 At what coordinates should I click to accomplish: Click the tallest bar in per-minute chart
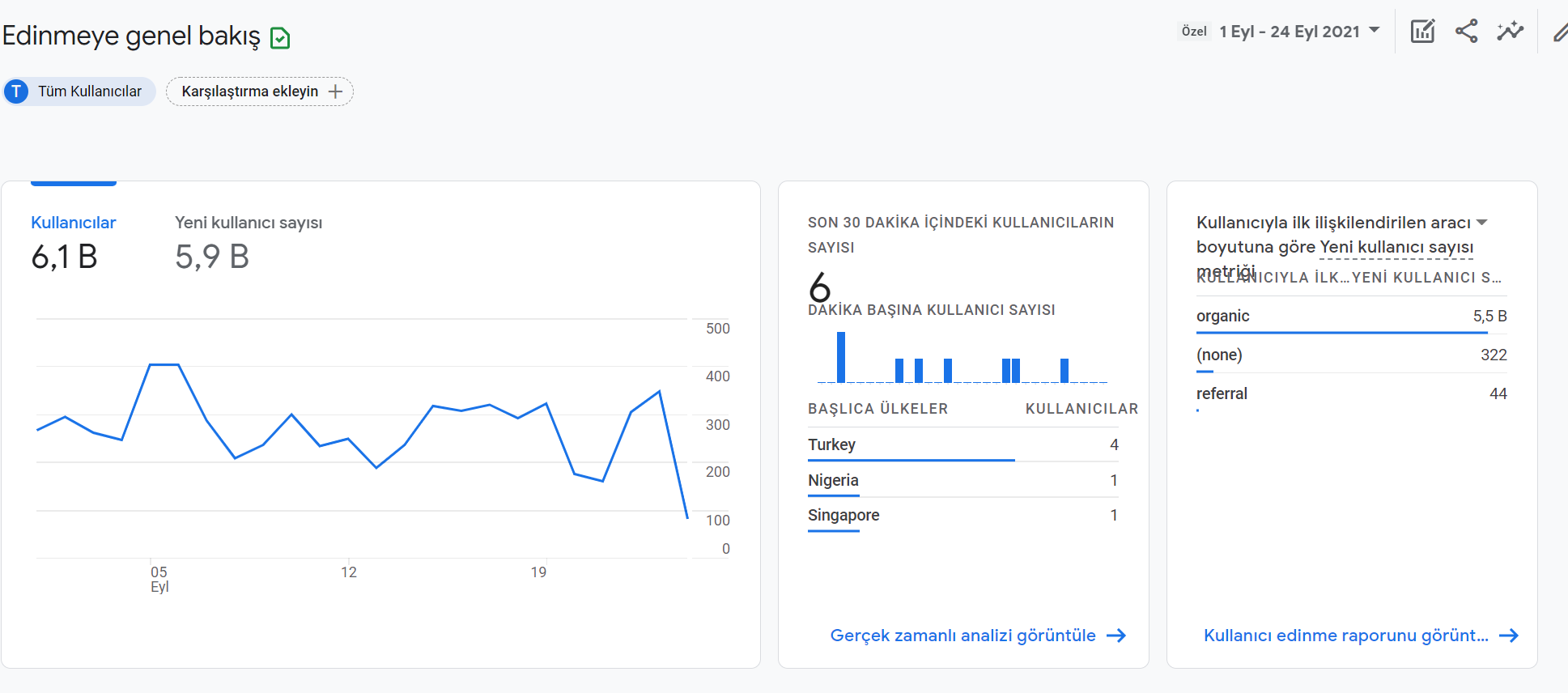[x=841, y=357]
